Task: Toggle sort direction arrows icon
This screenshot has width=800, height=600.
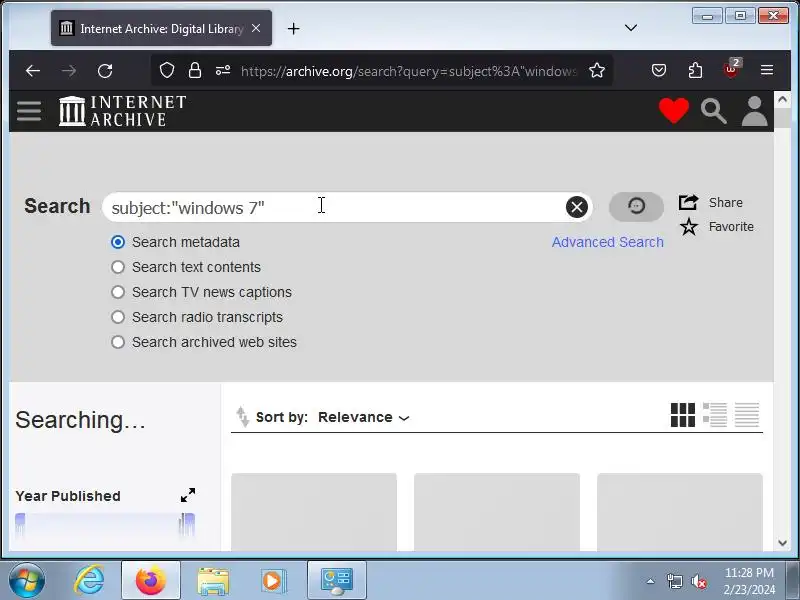Action: (x=242, y=417)
